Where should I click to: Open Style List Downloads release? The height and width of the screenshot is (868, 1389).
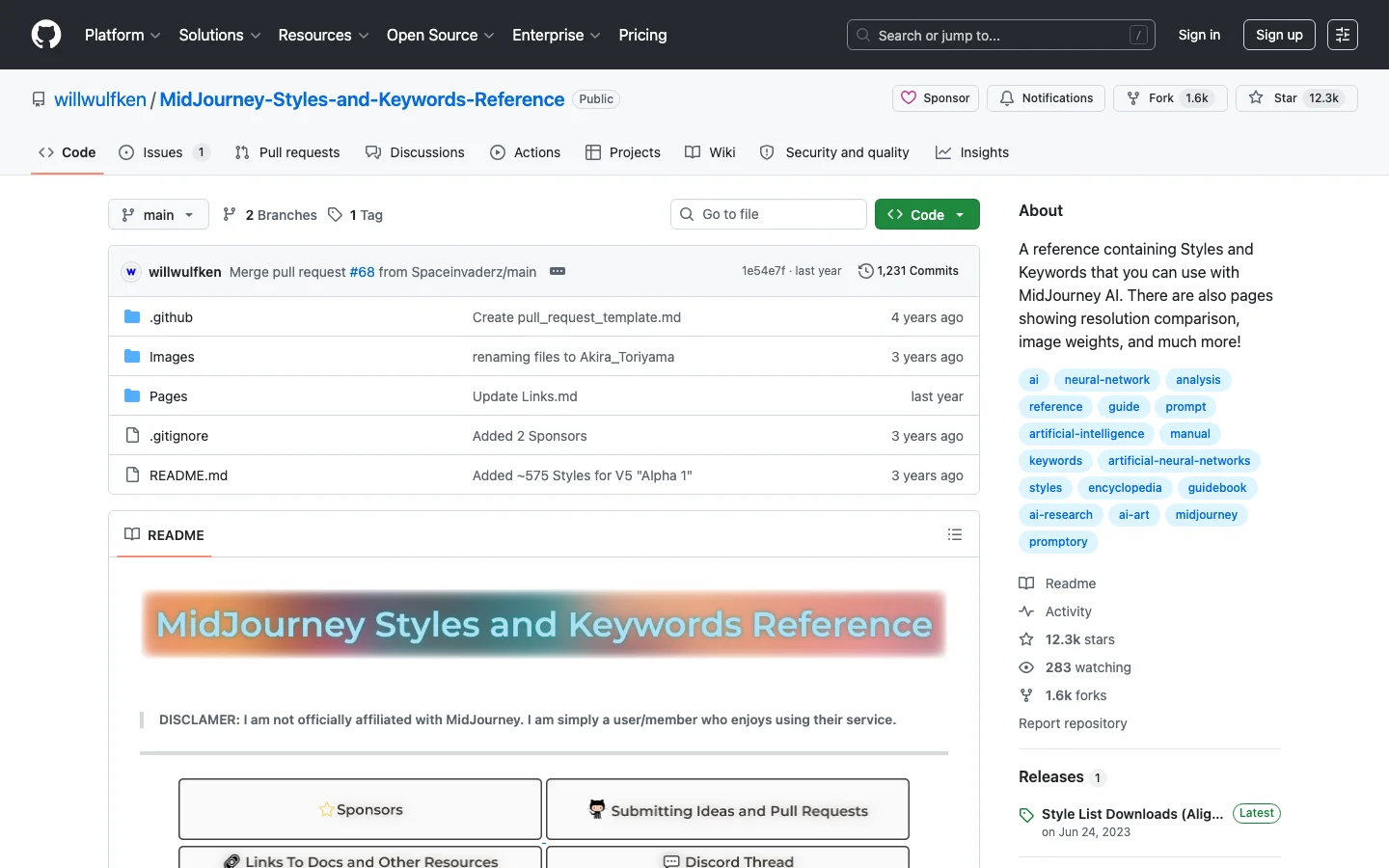1132,814
